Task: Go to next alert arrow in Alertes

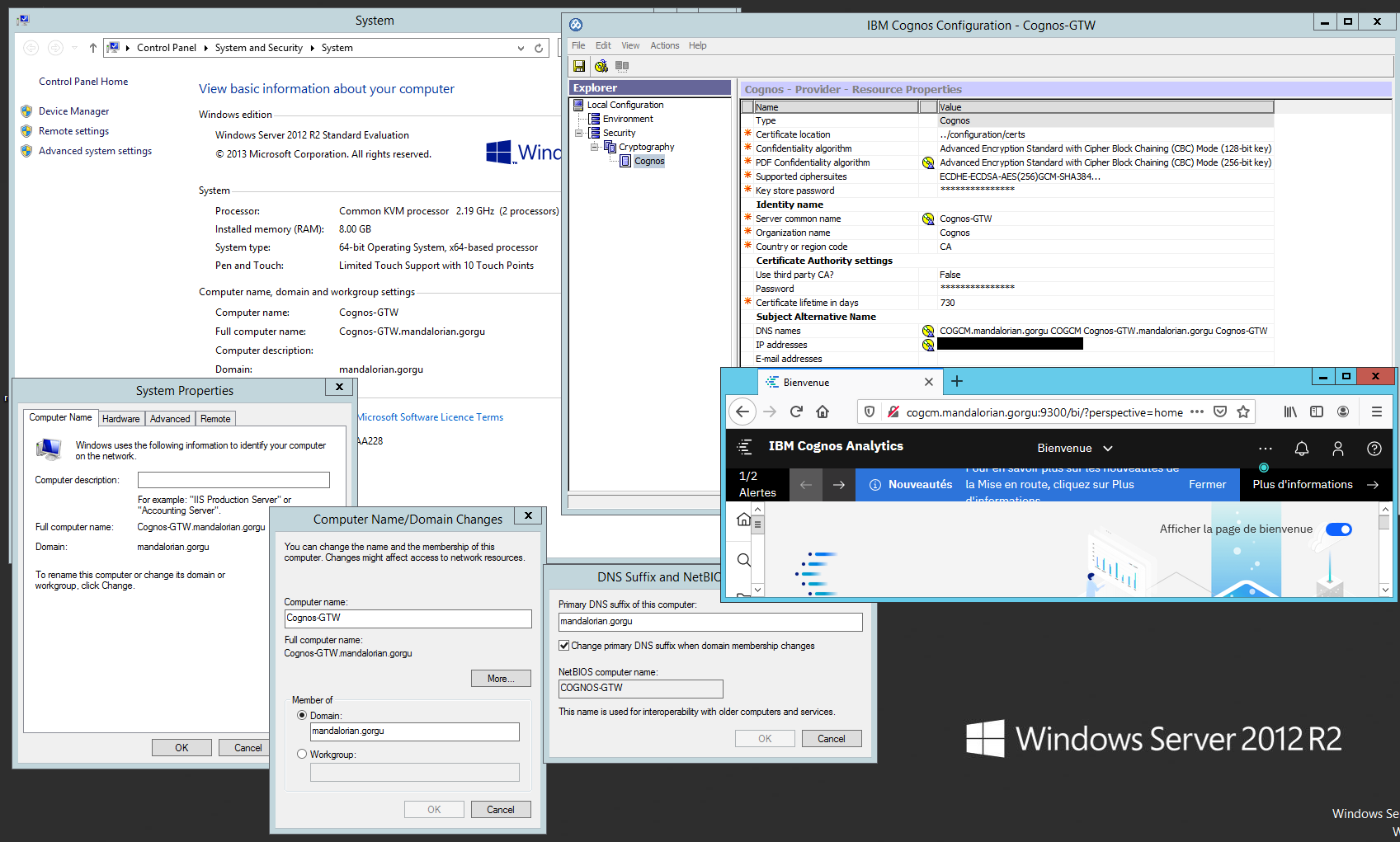Action: tap(839, 484)
